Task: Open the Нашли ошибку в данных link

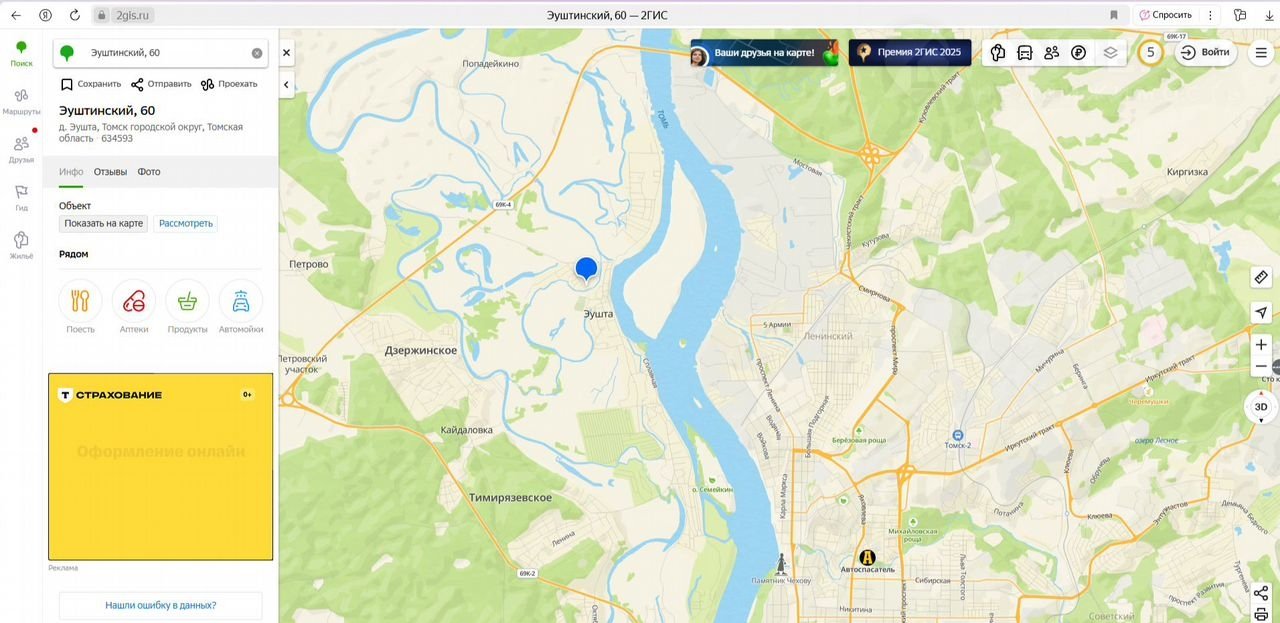Action: coord(160,605)
